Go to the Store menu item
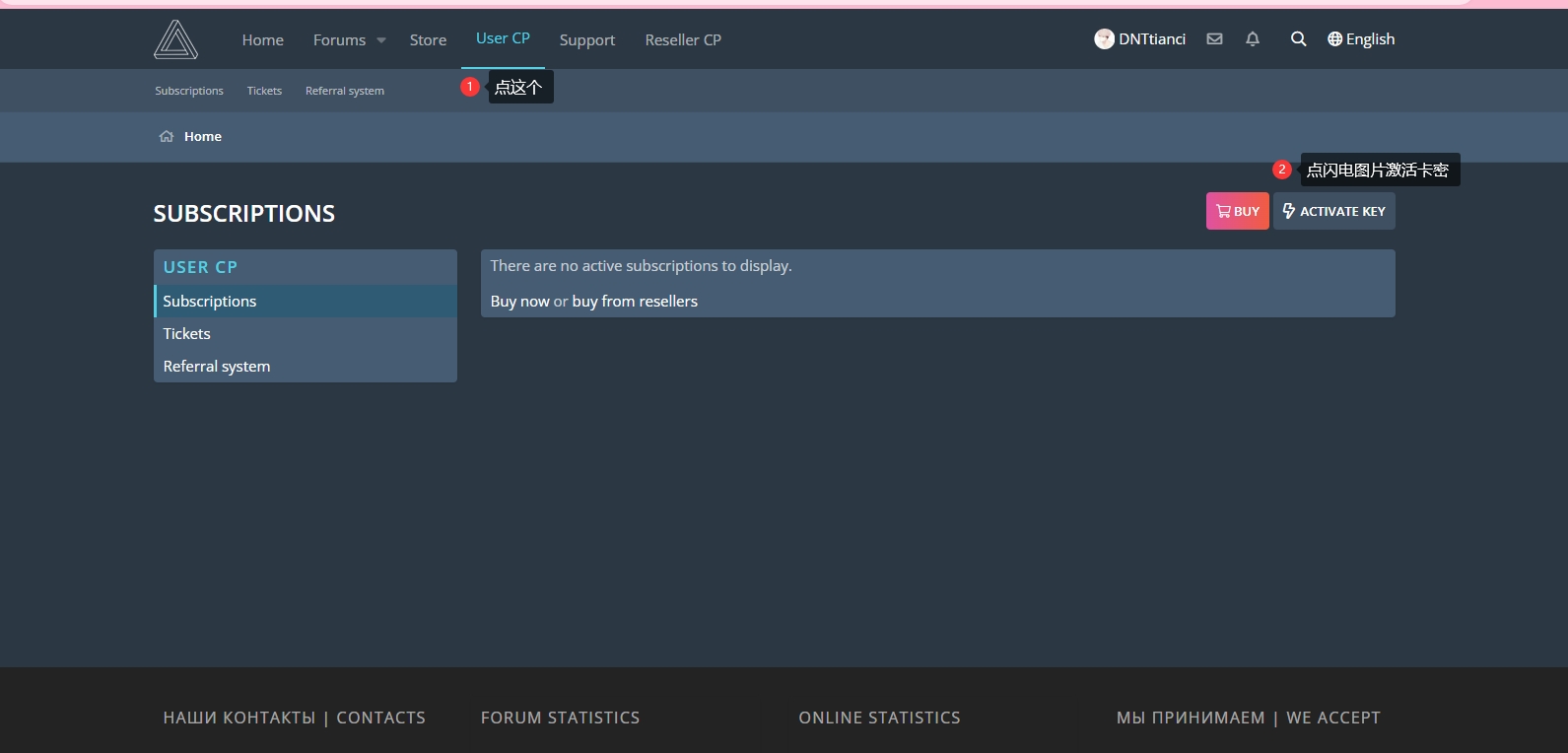The height and width of the screenshot is (753, 1568). tap(428, 40)
